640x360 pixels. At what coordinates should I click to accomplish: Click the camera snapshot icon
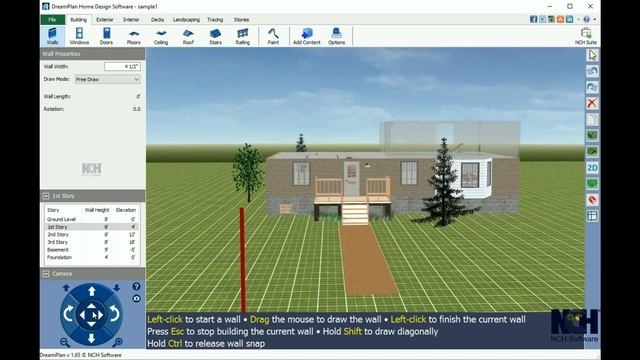click(x=136, y=299)
